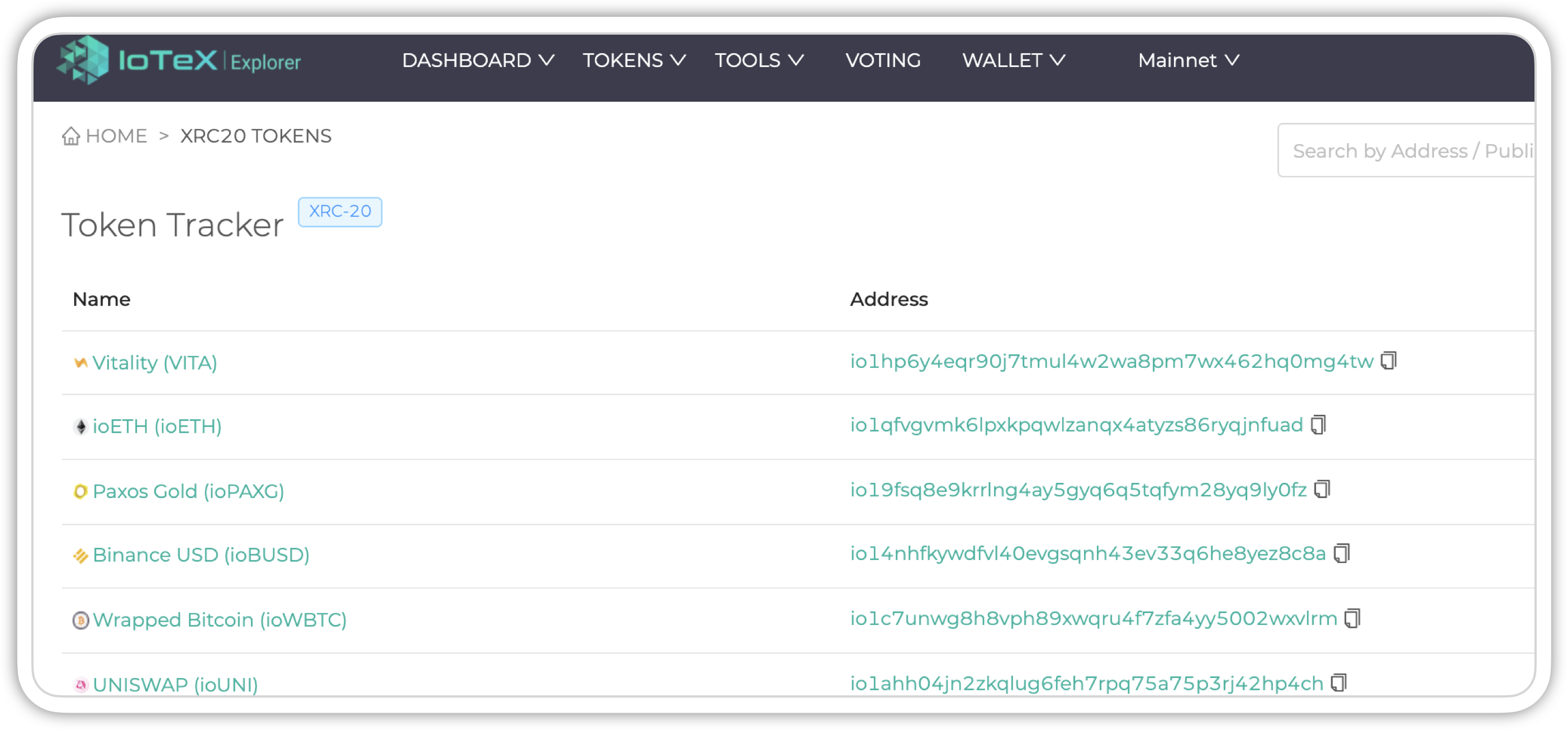Copy the UNISWAP ioUNI address
Image resolution: width=1568 pixels, height=730 pixels.
(1338, 683)
